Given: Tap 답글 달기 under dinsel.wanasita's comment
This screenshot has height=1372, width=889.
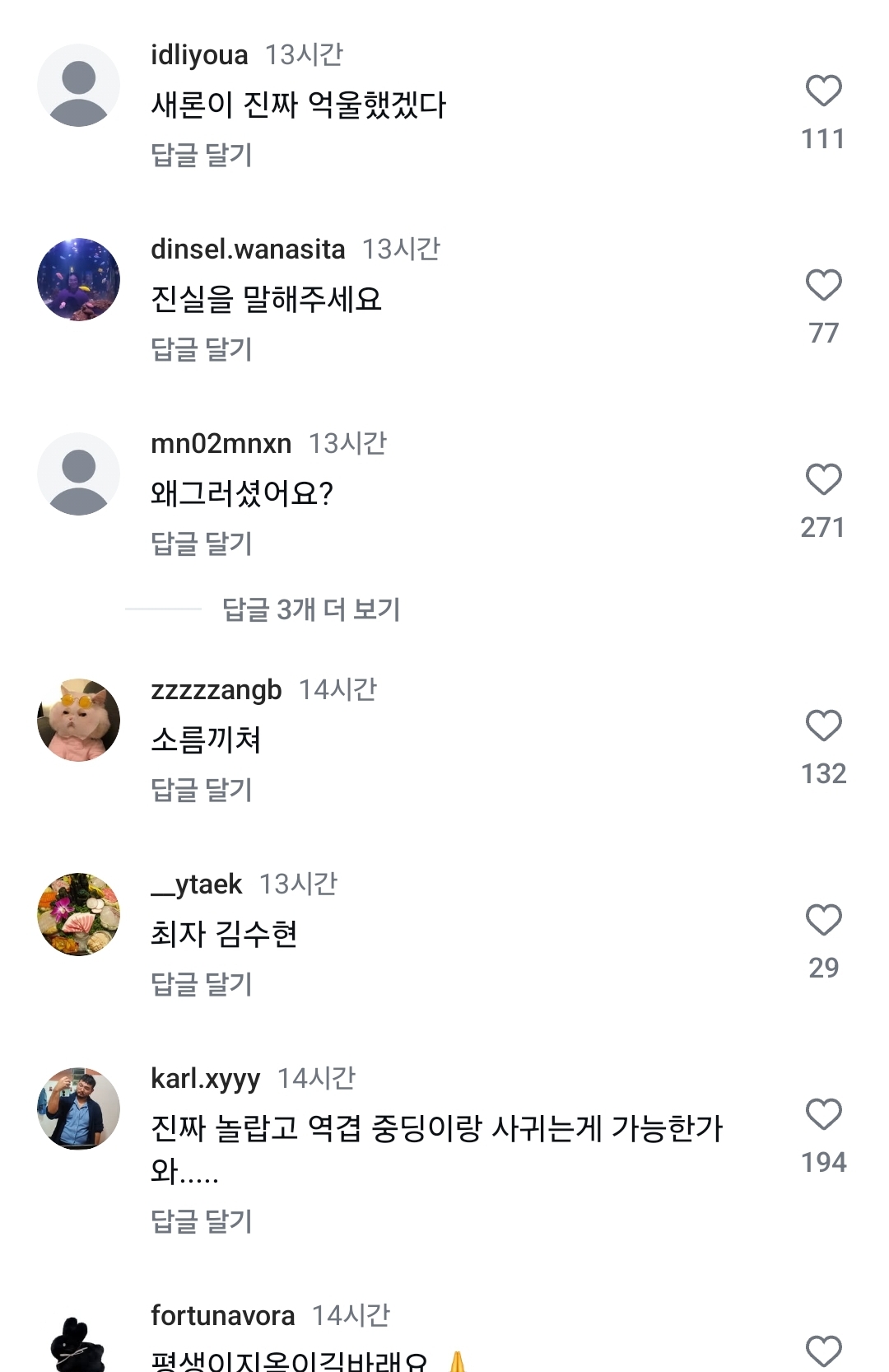Looking at the screenshot, I should (201, 349).
